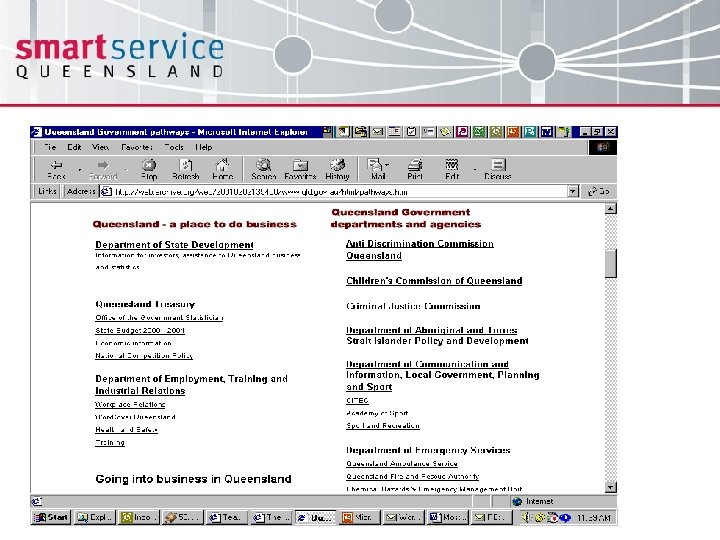720x540 pixels.
Task: Open the Sport and Recreation link
Action: (x=383, y=426)
